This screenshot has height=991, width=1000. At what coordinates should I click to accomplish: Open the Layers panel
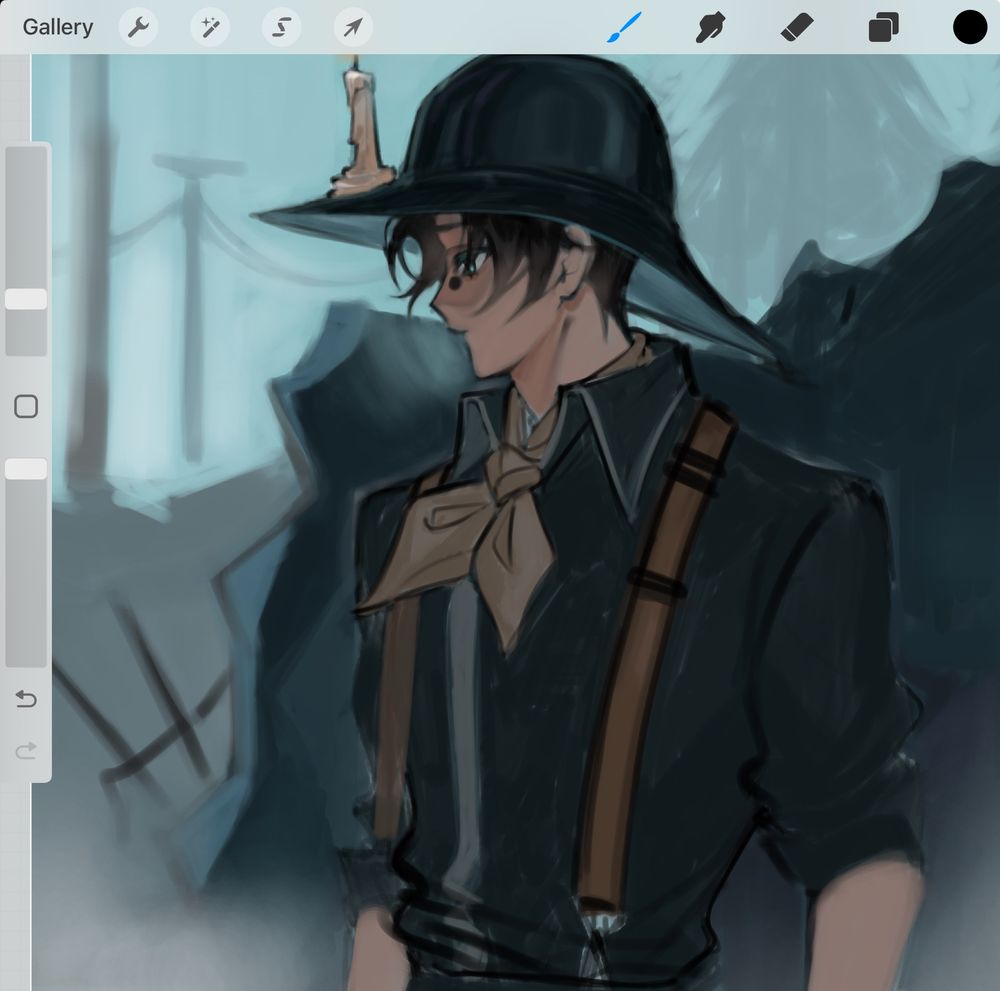pyautogui.click(x=883, y=27)
